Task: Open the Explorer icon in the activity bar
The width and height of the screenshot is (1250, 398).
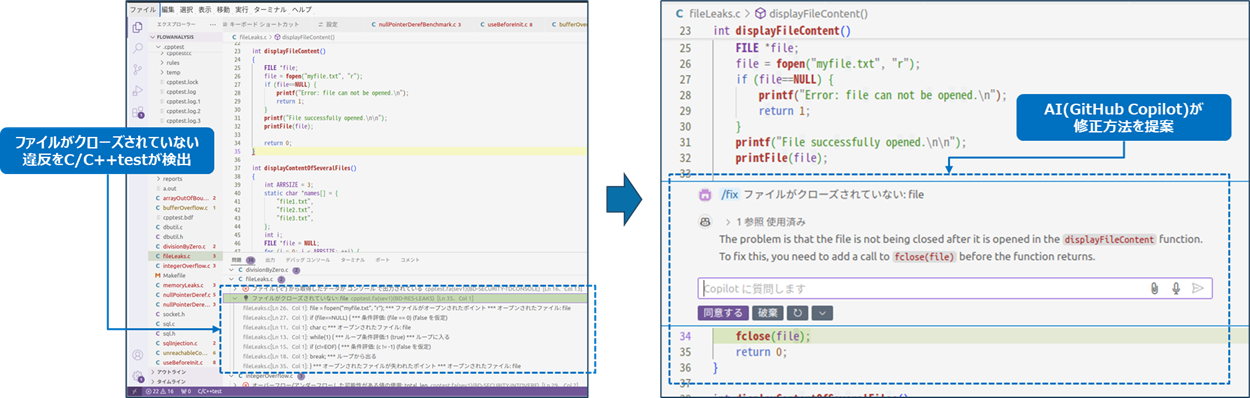Action: click(137, 27)
